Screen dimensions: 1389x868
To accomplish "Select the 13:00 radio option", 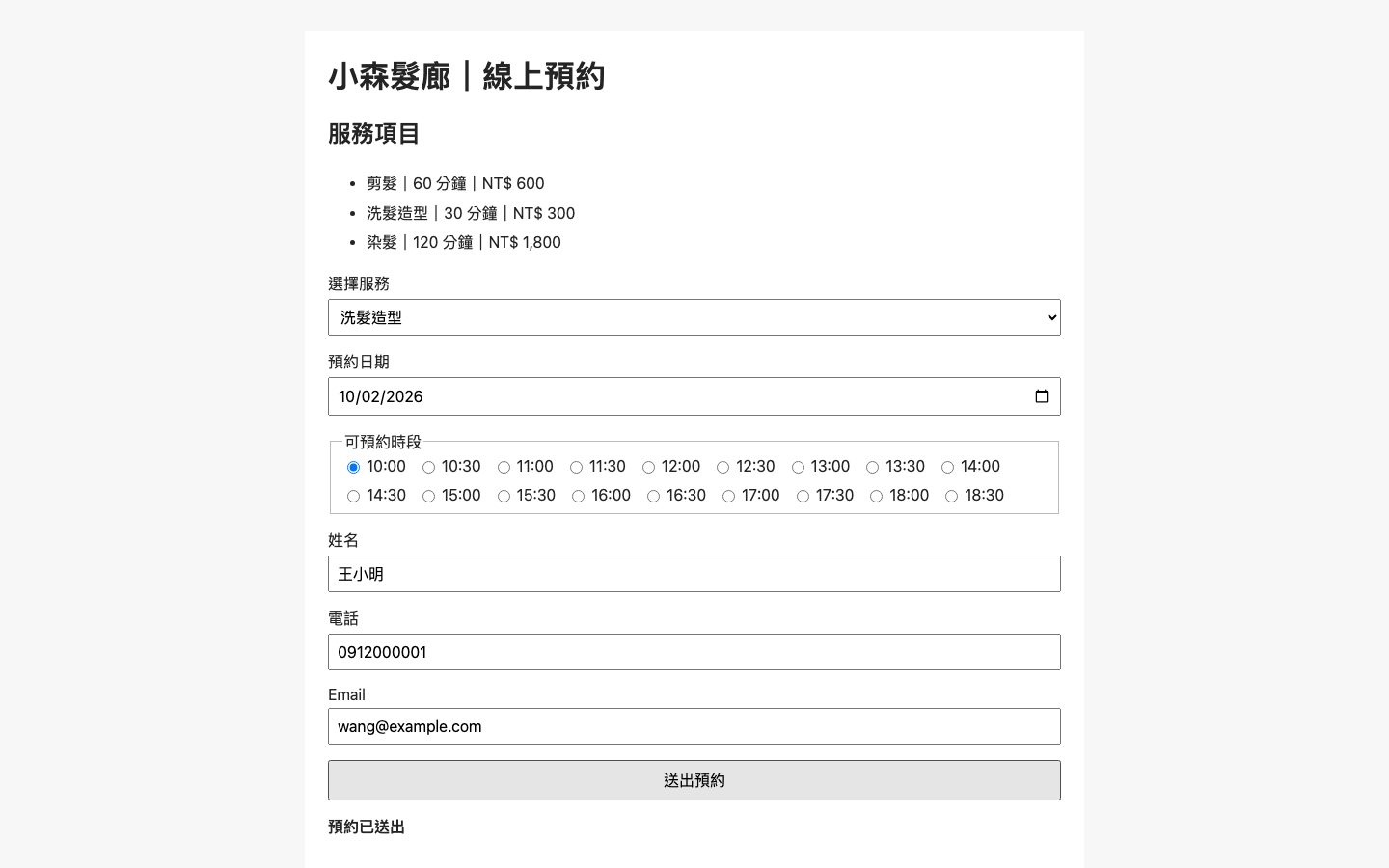I will tap(798, 467).
